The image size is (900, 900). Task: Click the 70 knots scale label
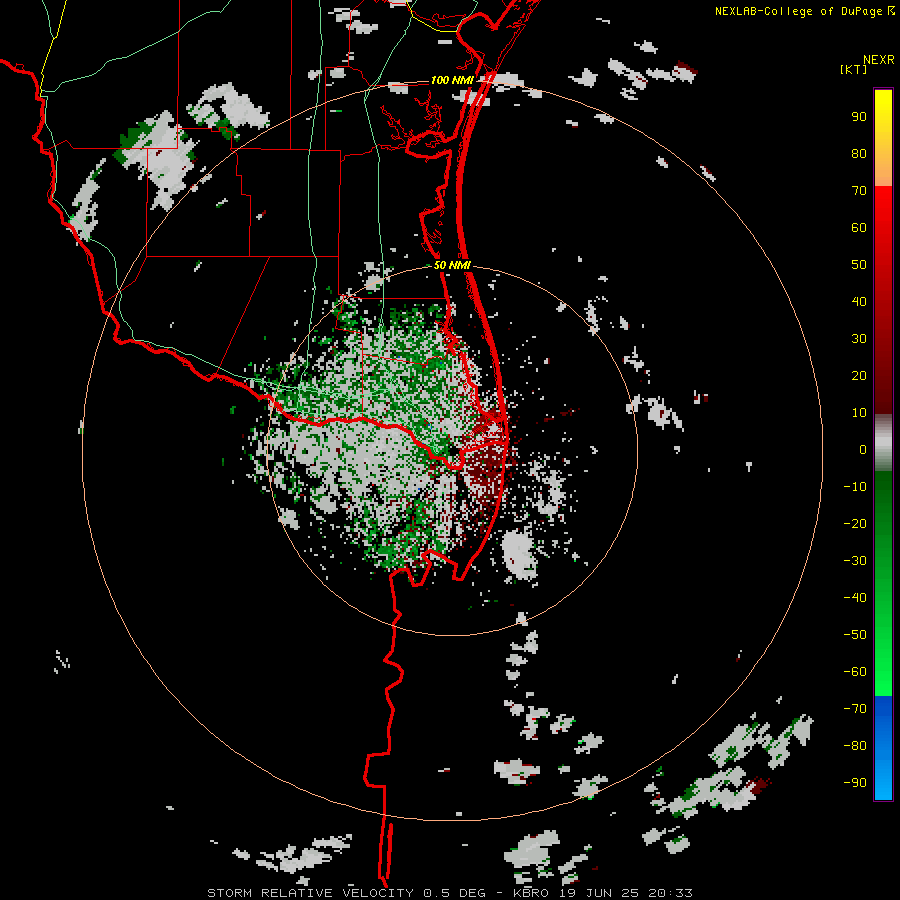coord(859,191)
